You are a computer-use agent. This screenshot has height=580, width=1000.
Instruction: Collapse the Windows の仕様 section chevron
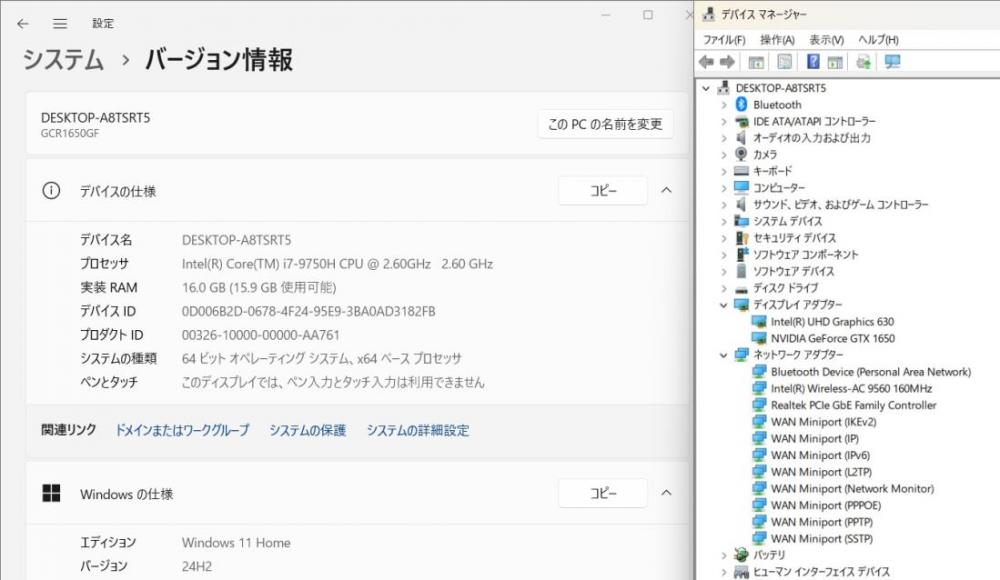coord(666,493)
